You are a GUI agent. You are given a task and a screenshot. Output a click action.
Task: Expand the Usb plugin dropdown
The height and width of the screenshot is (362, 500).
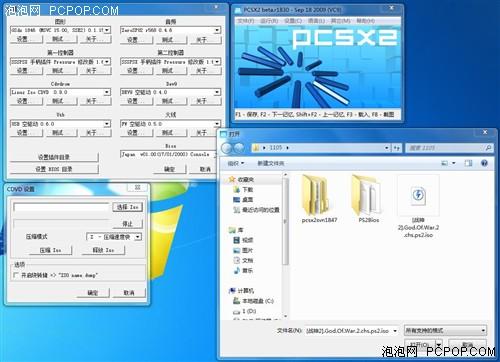(x=107, y=124)
